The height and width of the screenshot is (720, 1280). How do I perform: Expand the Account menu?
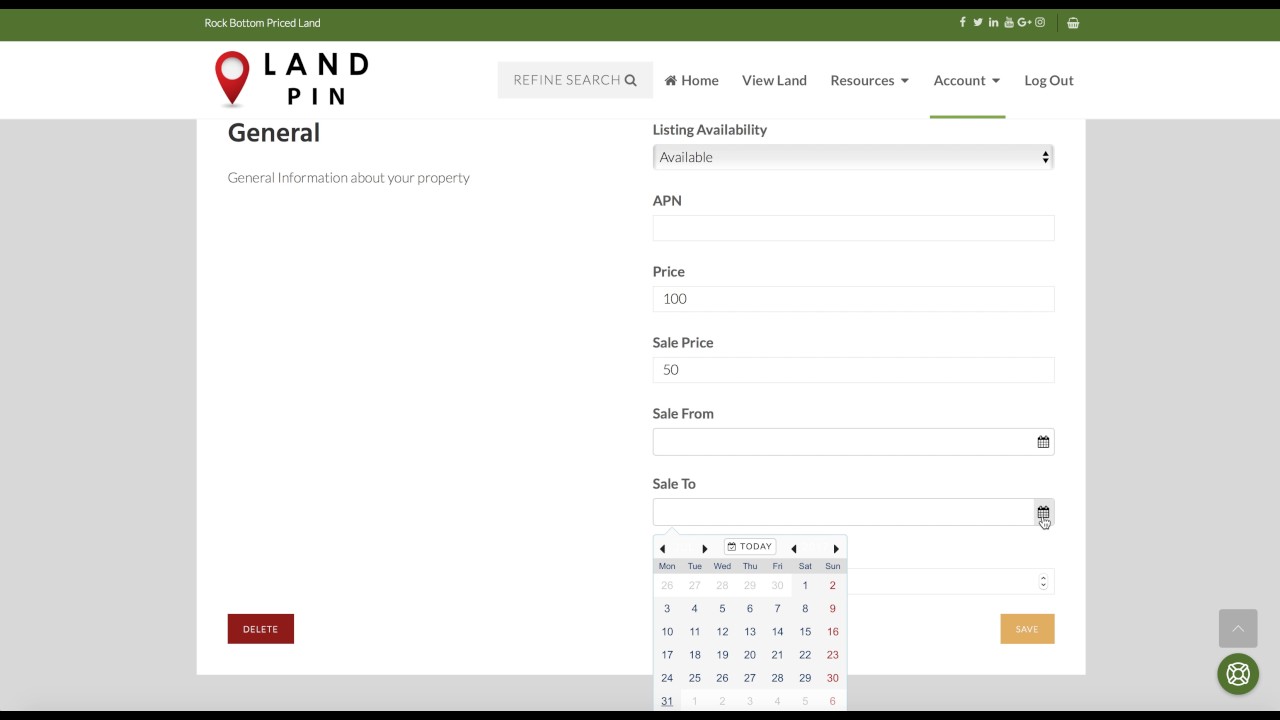966,80
